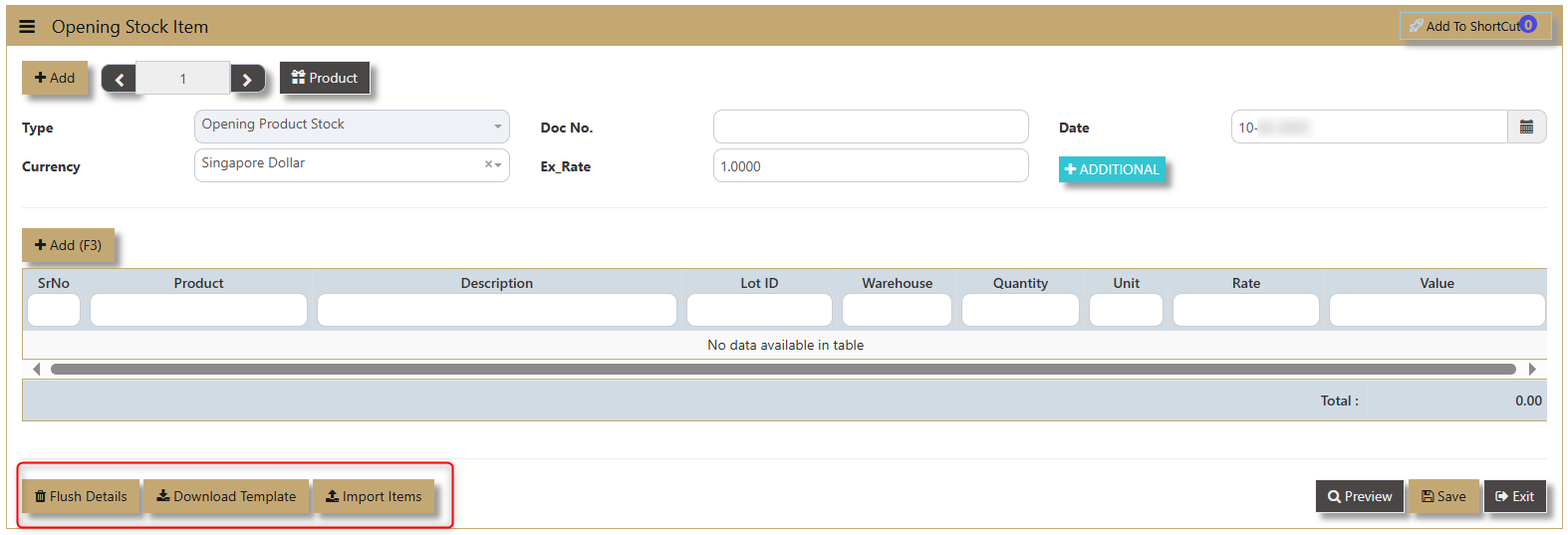Viewport: 1568px width, 535px height.
Task: Go to previous record arrow
Action: click(x=119, y=79)
